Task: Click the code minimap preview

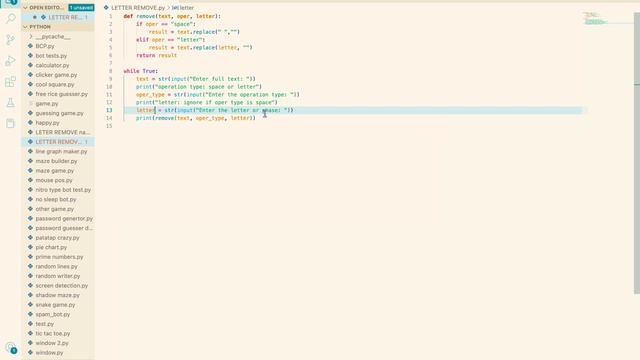Action: coord(595,18)
